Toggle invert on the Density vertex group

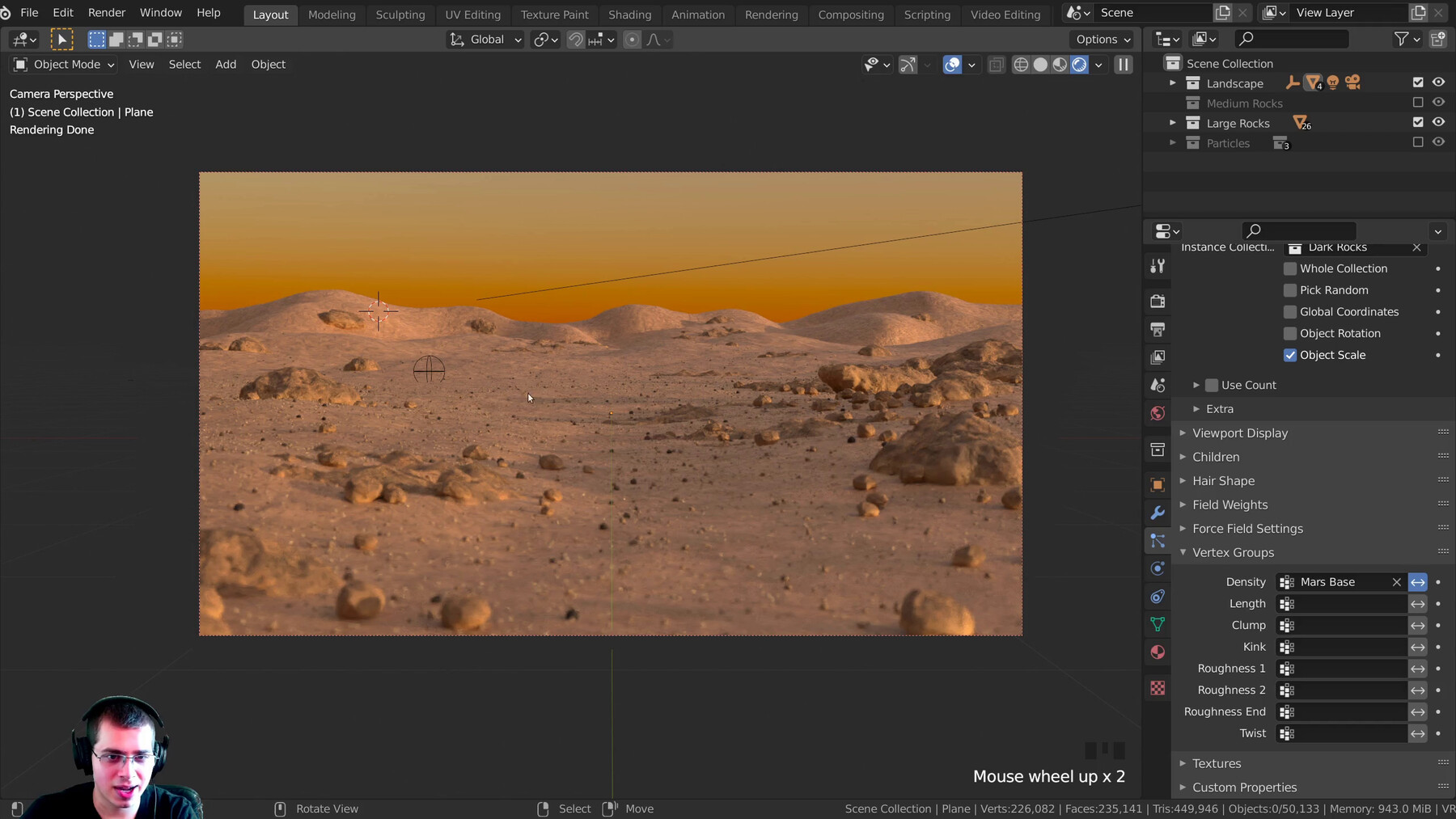(x=1418, y=582)
